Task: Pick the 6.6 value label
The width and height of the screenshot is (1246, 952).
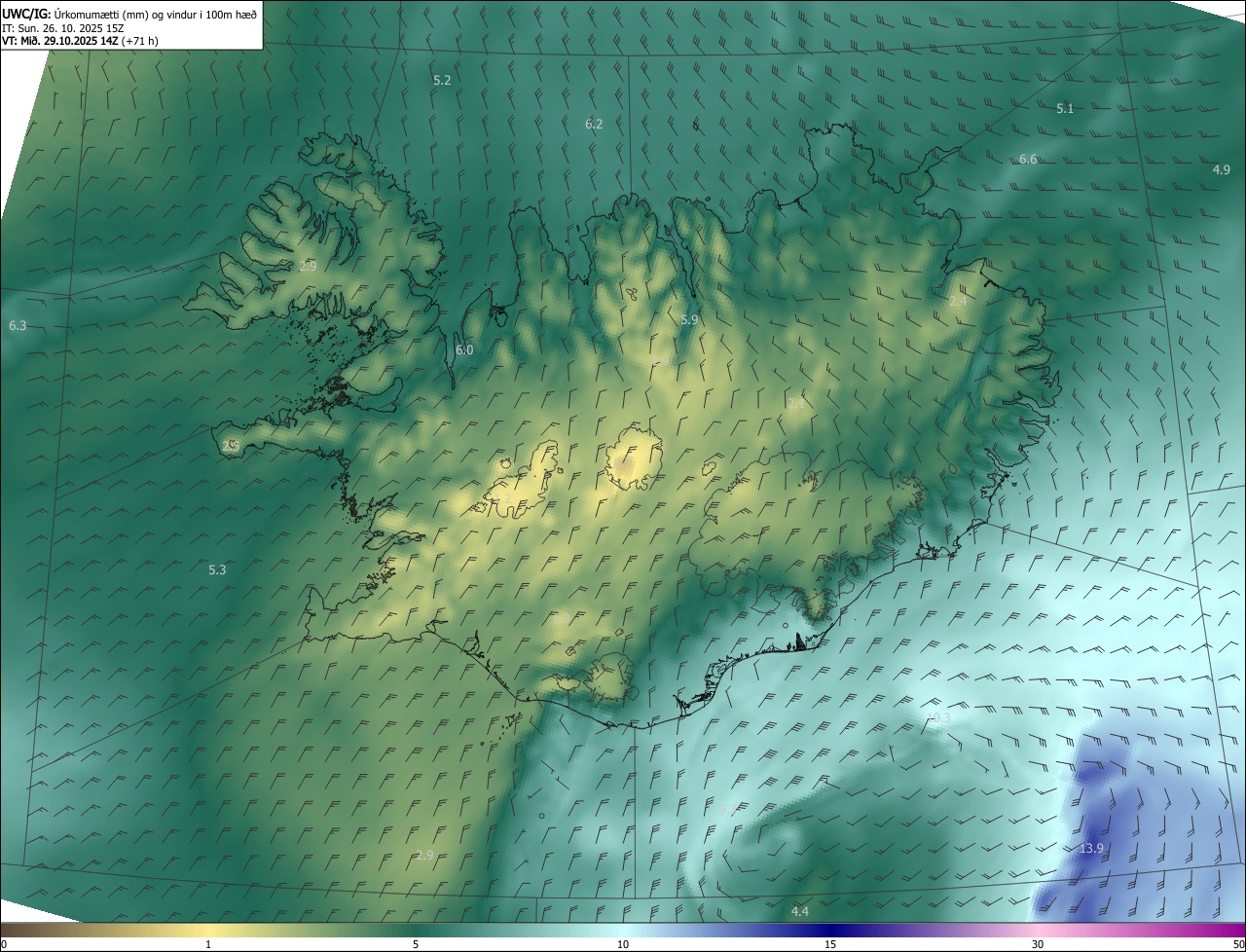Action: tap(1028, 159)
